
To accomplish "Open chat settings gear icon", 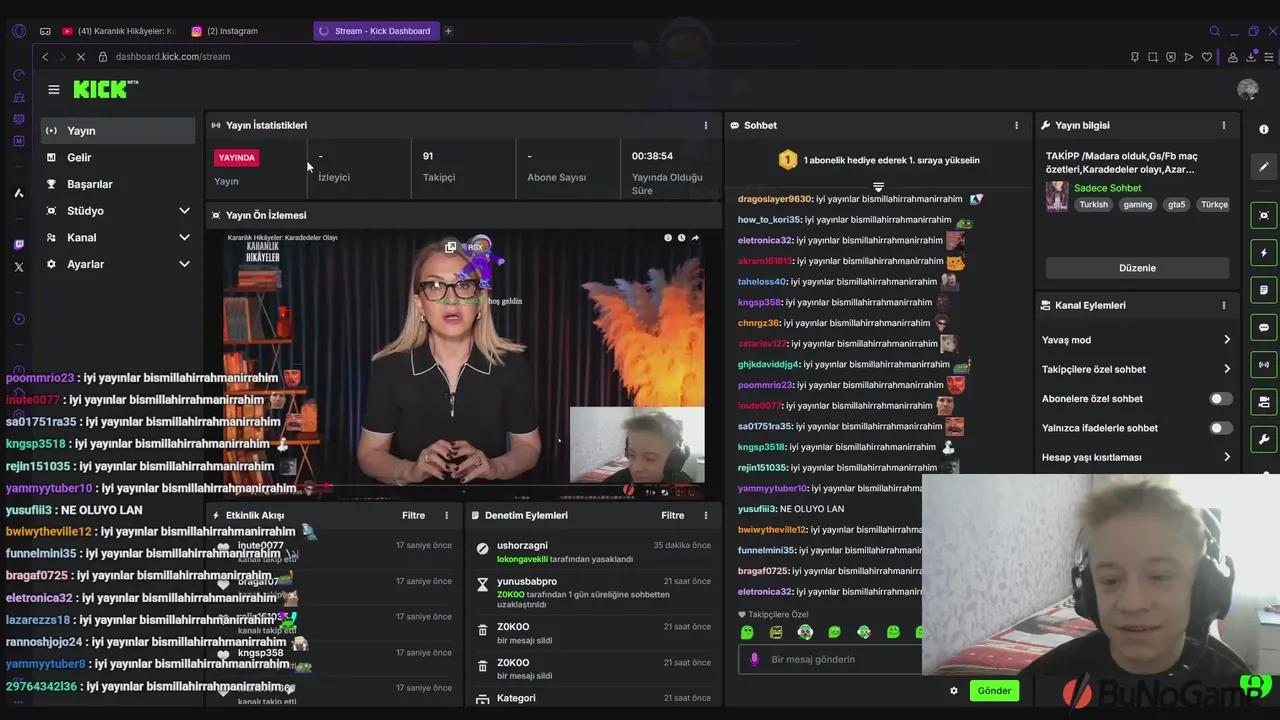I will (954, 691).
